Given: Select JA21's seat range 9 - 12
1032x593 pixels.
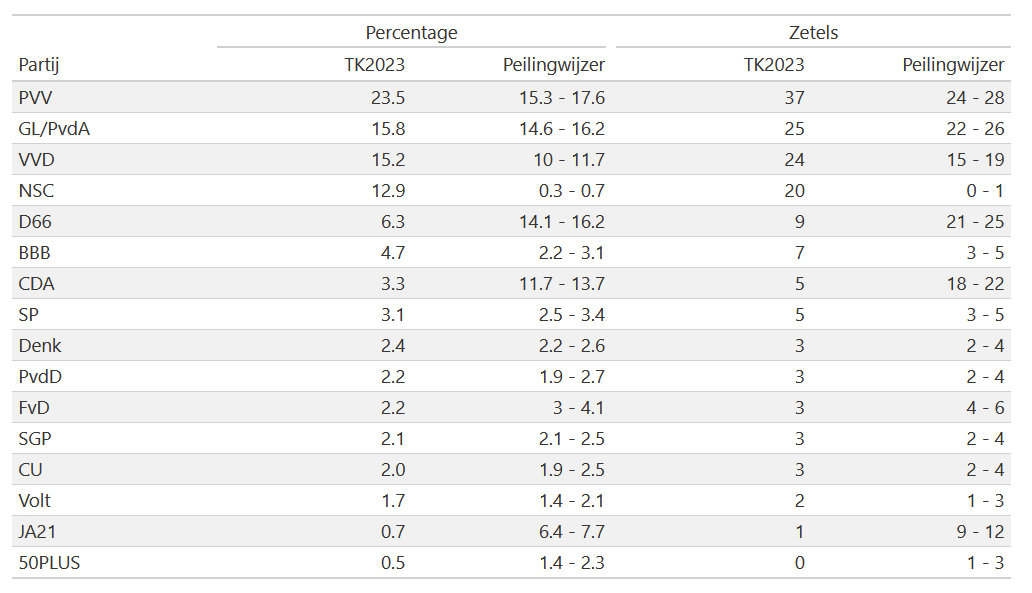Looking at the screenshot, I should tap(978, 532).
